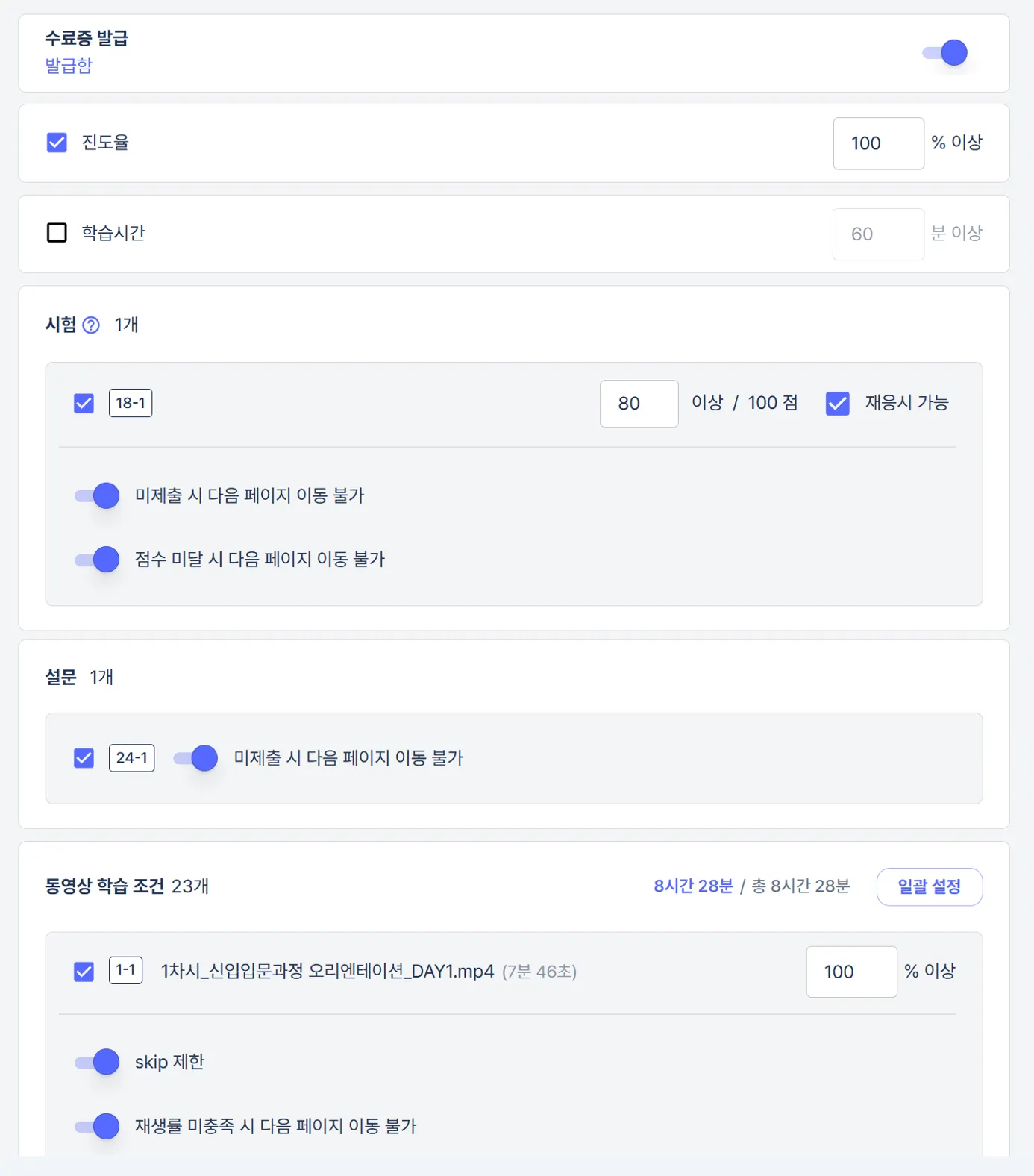
Task: Toggle survey 미제출 시 다음 페이지 이동 불가
Action: pyautogui.click(x=195, y=758)
